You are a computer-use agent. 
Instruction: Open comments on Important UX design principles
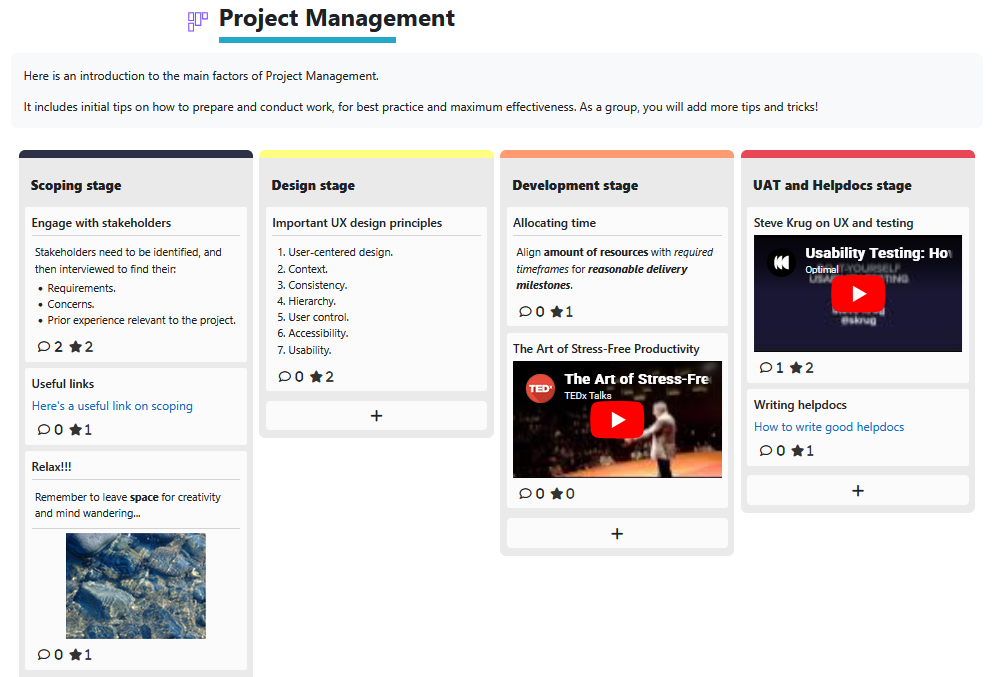click(286, 376)
